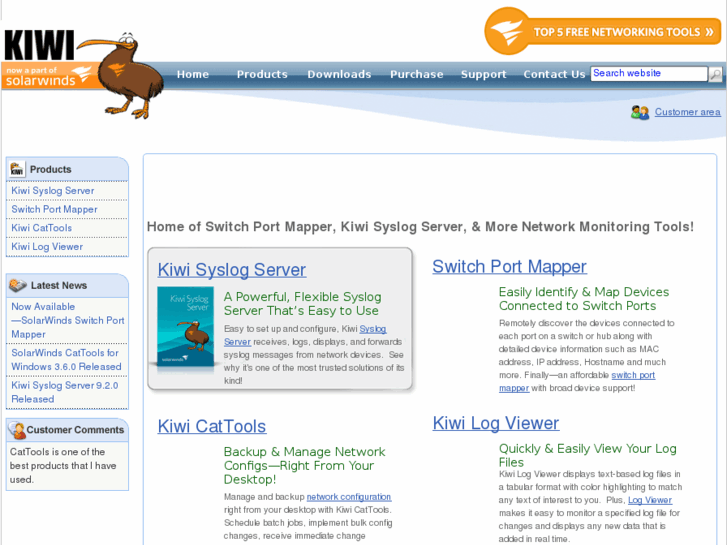Click 'Backup & Manage Network Configs' tagline
The width and height of the screenshot is (727, 545).
click(x=304, y=465)
